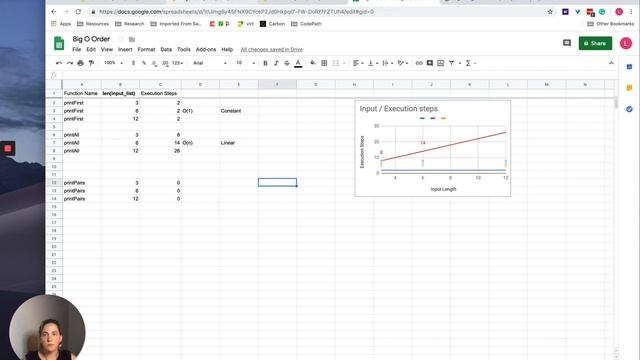Open the Format menu
Image resolution: width=640 pixels, height=360 pixels.
[x=146, y=49]
